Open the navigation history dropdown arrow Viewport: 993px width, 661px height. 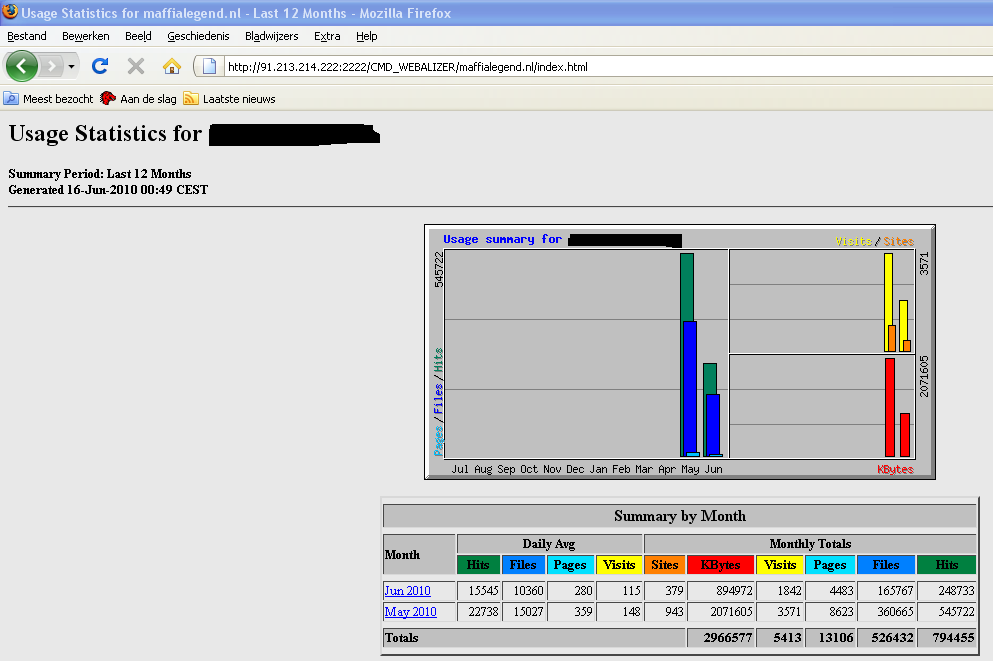click(71, 66)
